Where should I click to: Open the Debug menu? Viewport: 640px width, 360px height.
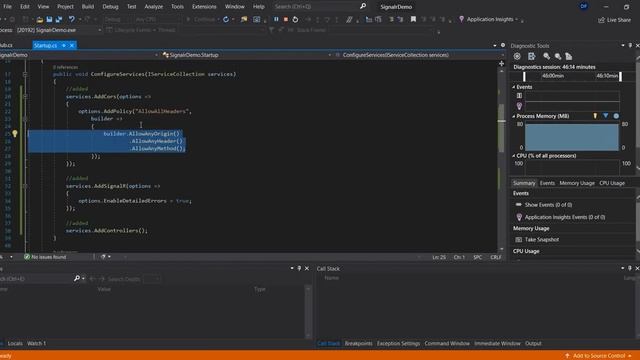coord(110,7)
